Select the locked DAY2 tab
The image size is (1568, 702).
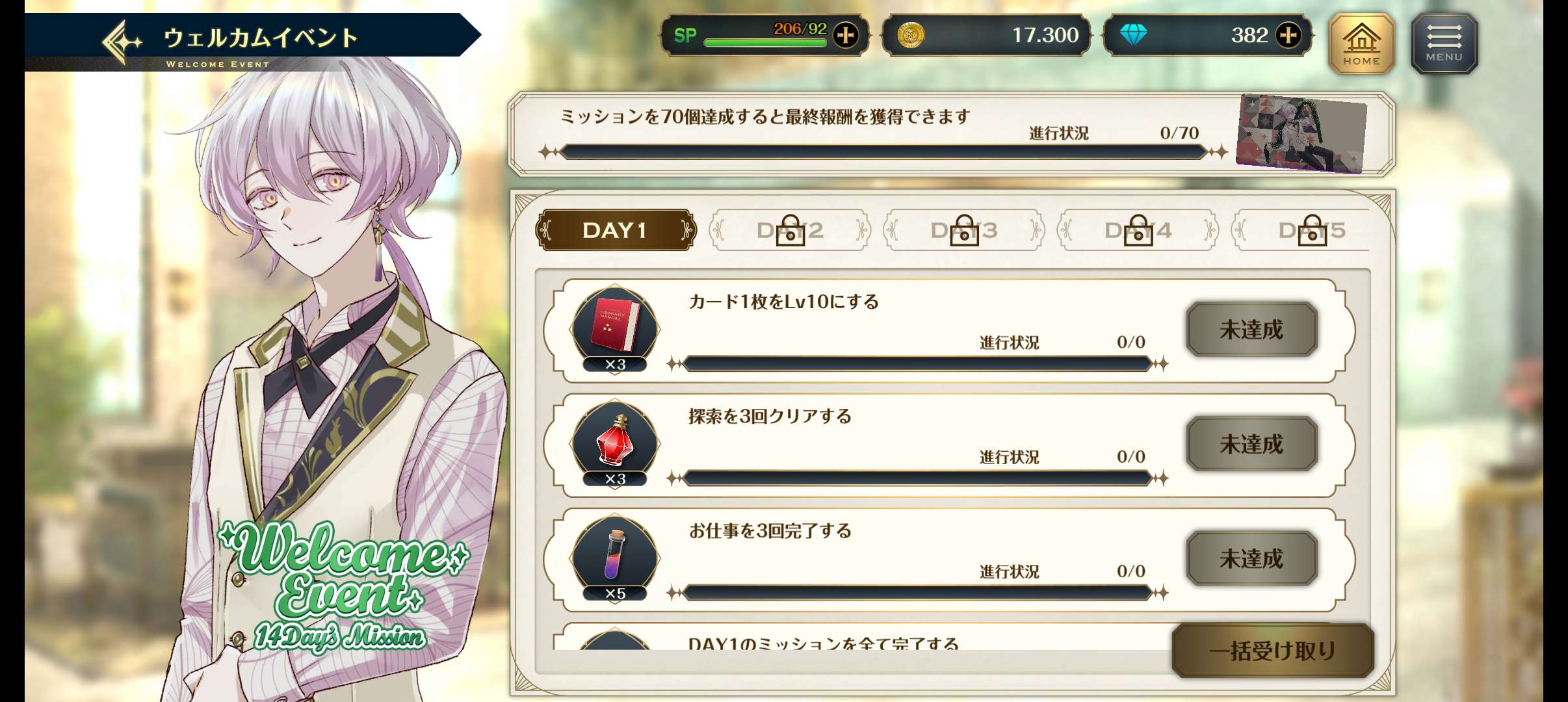coord(790,230)
